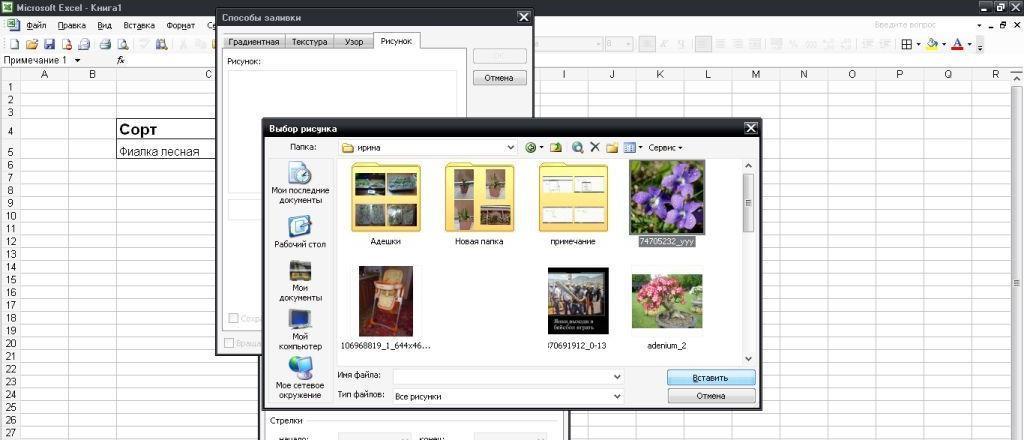This screenshot has height=440, width=1024.
Task: Open Мой компьютер in places bar
Action: pyautogui.click(x=300, y=329)
